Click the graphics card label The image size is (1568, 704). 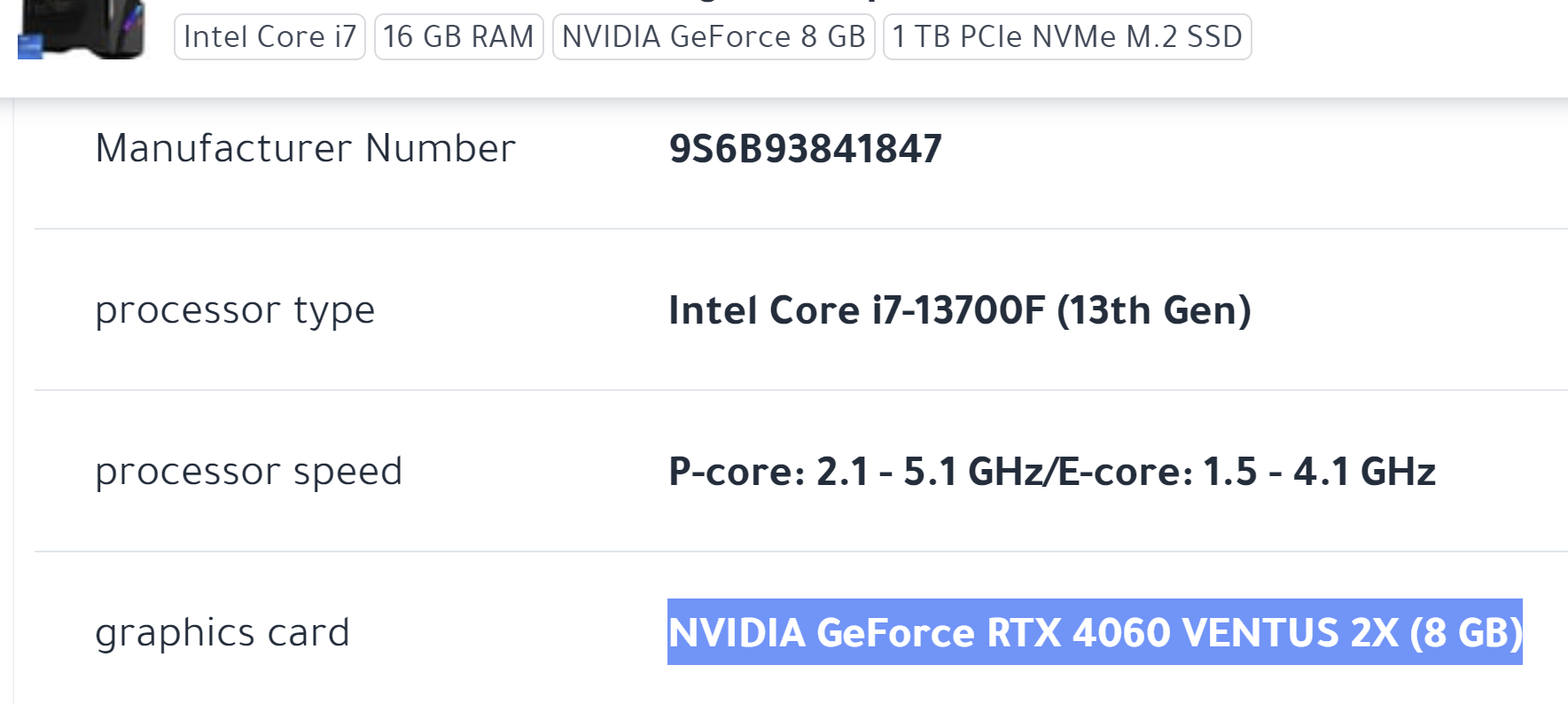(222, 633)
